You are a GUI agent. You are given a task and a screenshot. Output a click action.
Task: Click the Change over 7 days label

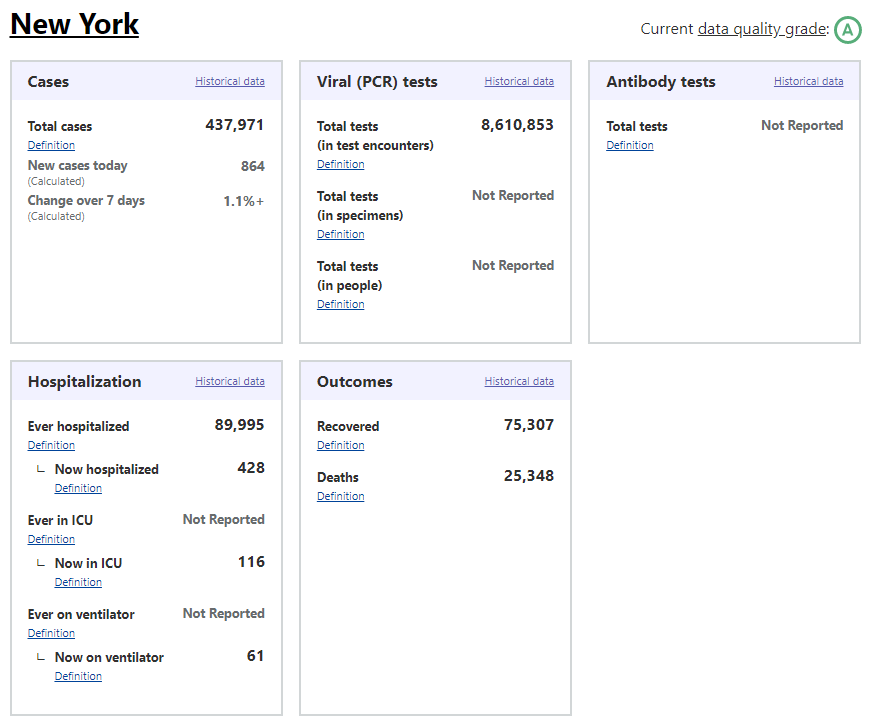point(86,200)
